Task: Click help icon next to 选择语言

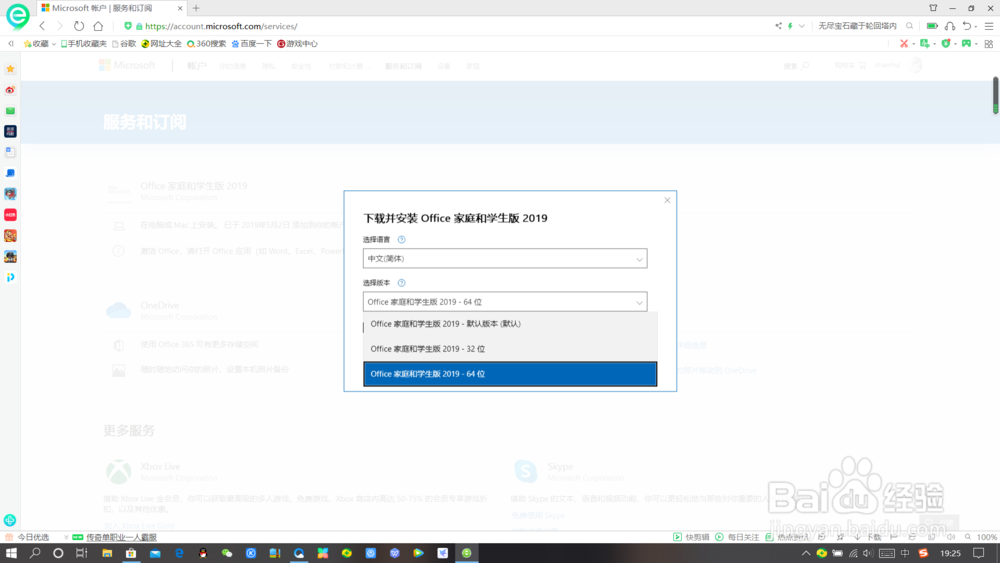Action: (401, 240)
